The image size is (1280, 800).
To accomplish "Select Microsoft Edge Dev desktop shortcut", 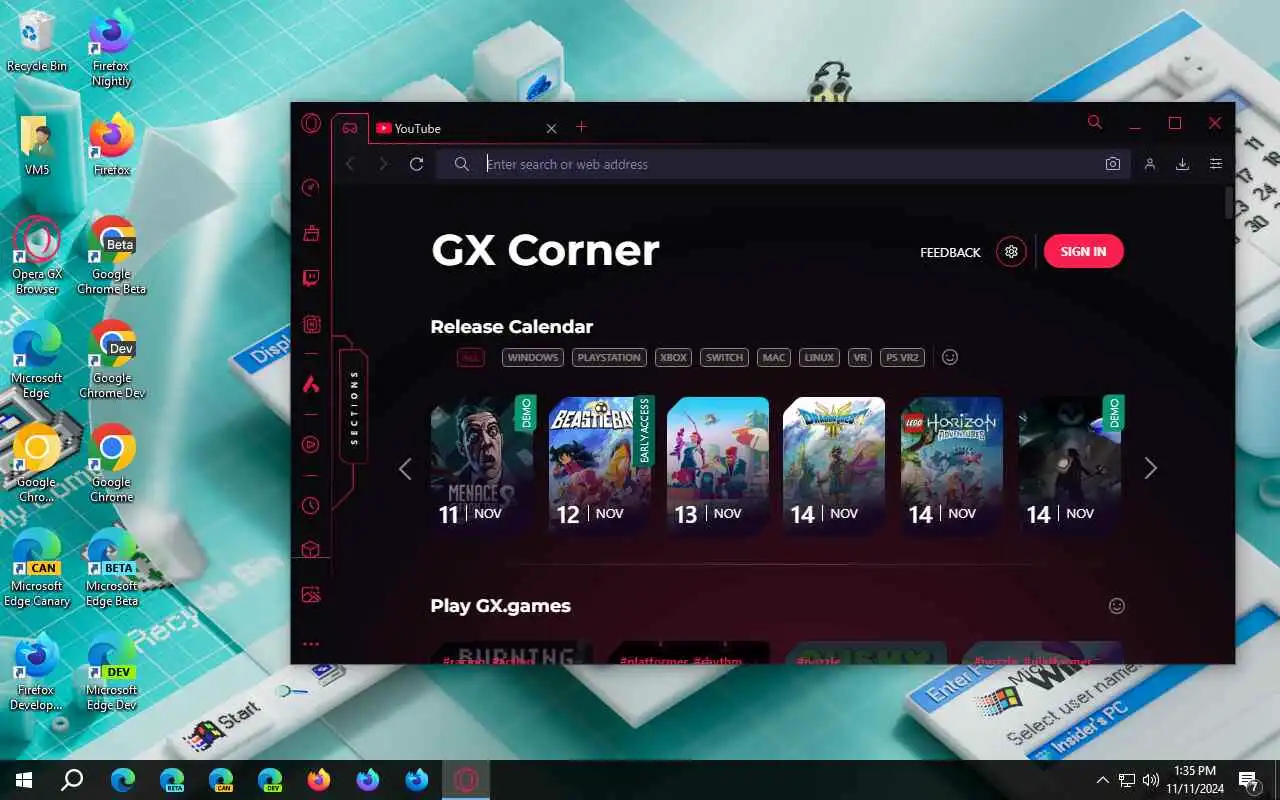I will [112, 670].
